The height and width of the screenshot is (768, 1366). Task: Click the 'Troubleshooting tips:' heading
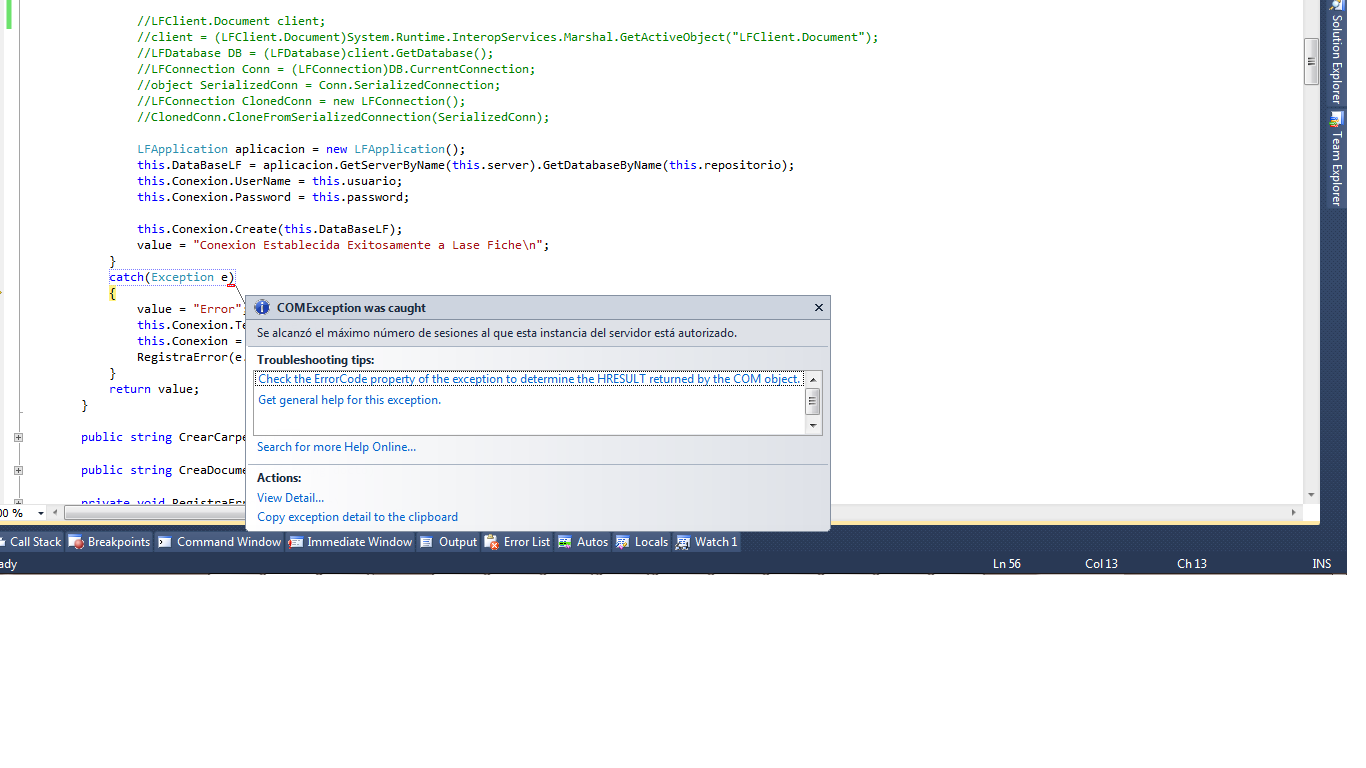(315, 360)
